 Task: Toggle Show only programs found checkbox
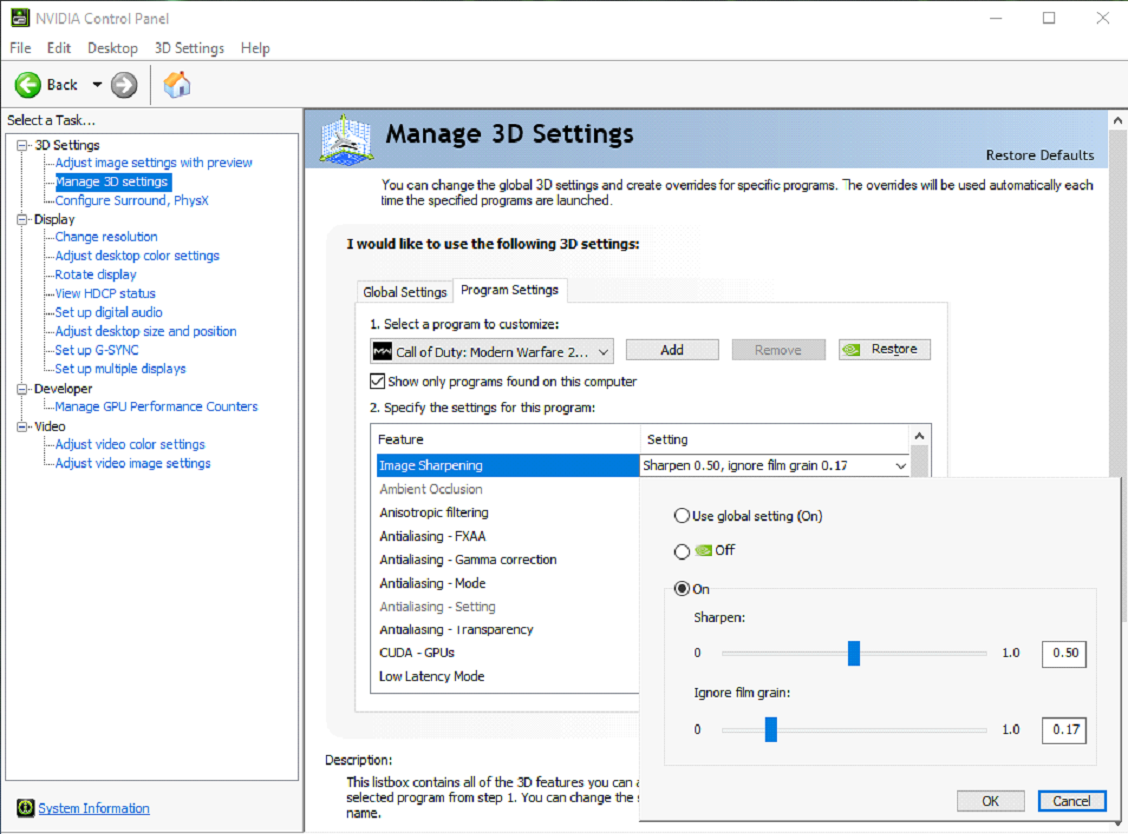tap(377, 381)
